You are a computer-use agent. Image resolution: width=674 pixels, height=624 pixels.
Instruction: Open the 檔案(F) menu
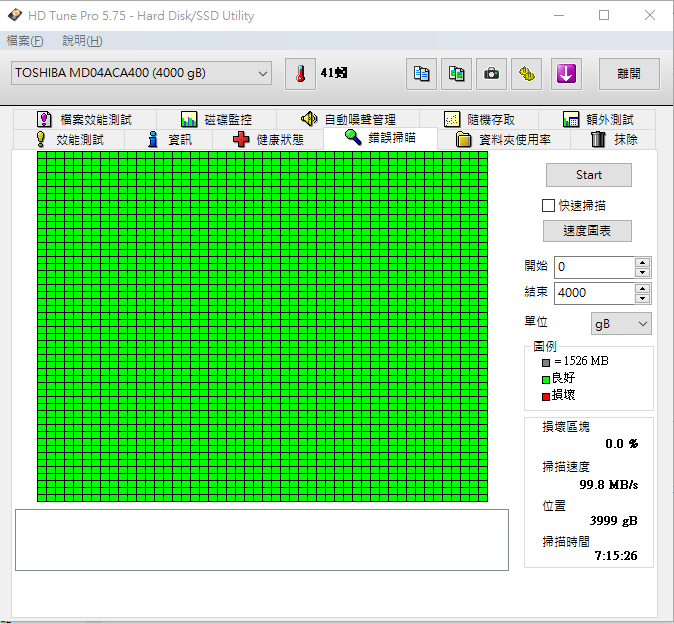[x=25, y=41]
